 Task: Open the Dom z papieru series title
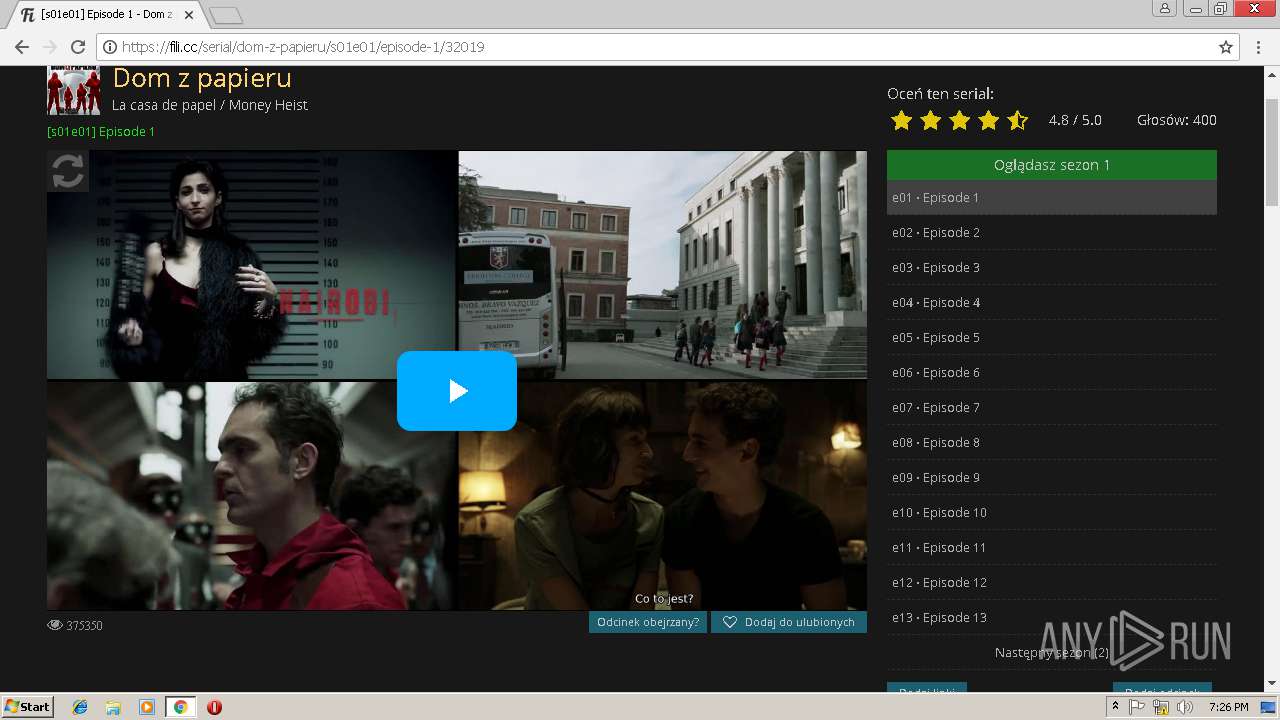pos(202,78)
